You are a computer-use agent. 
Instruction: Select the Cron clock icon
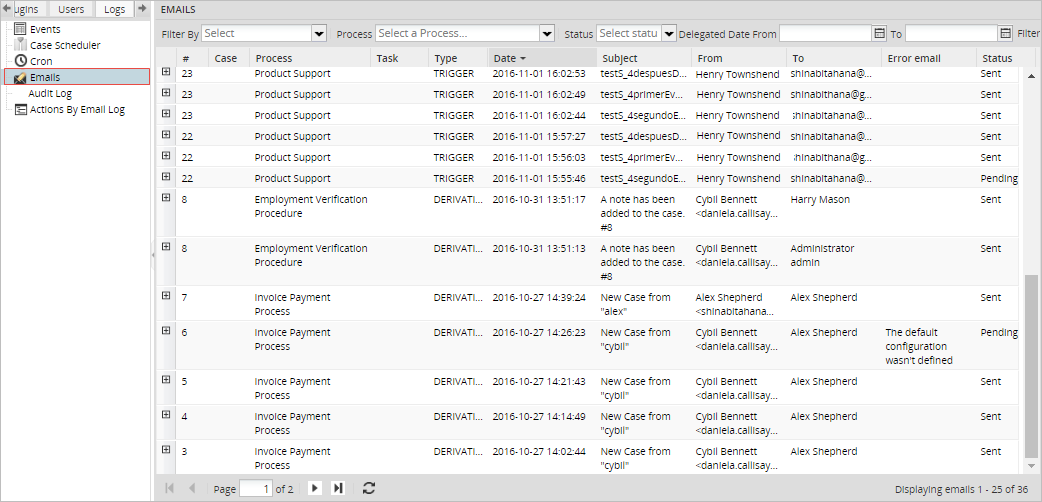(x=20, y=61)
